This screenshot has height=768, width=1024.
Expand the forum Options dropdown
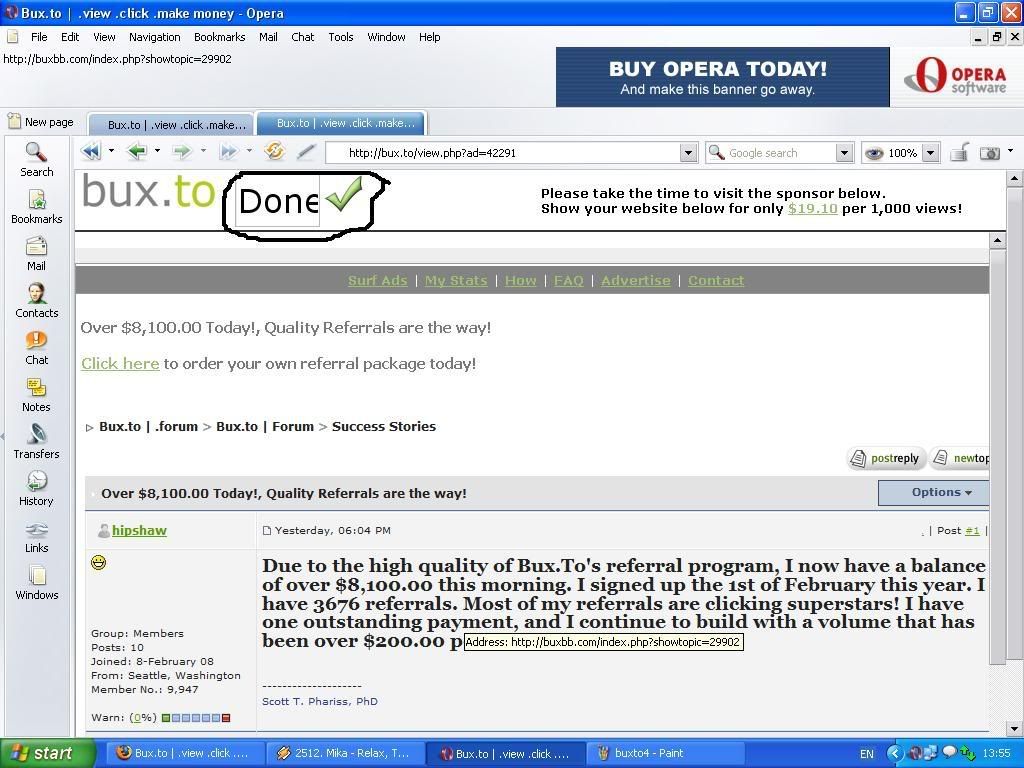coord(934,492)
